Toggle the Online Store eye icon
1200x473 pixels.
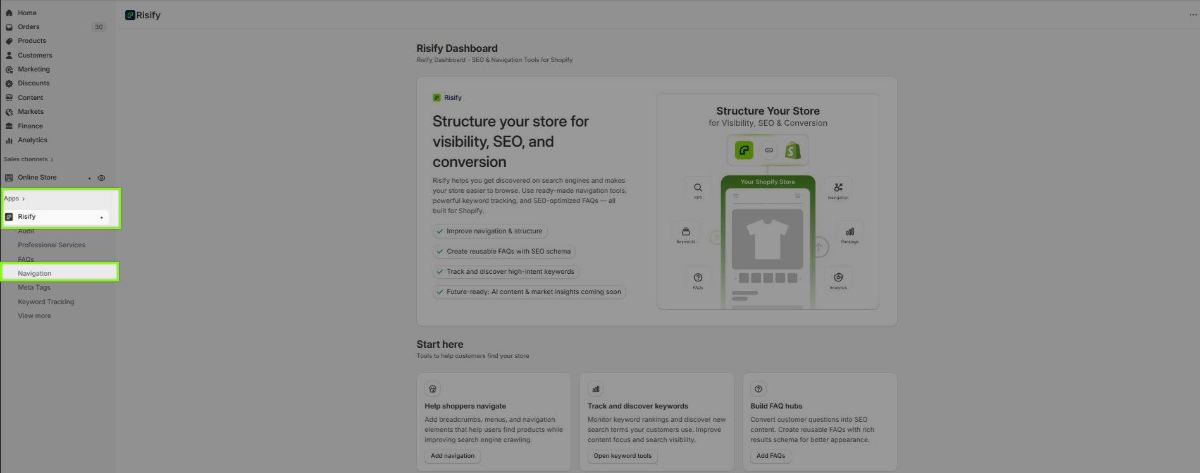(101, 177)
